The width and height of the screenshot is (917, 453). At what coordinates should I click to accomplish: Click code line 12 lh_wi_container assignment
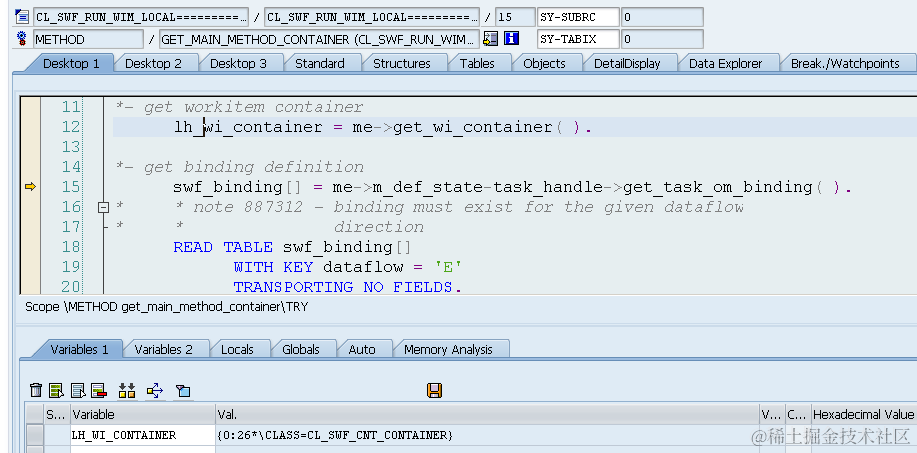[x=383, y=127]
